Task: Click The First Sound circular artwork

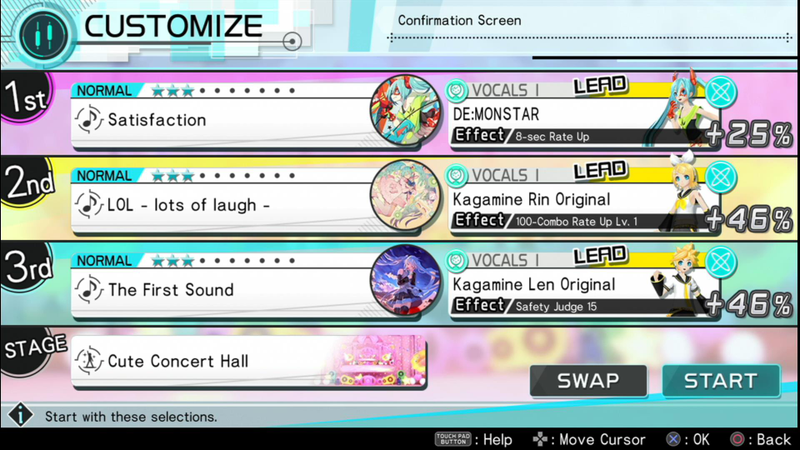Action: coord(405,281)
